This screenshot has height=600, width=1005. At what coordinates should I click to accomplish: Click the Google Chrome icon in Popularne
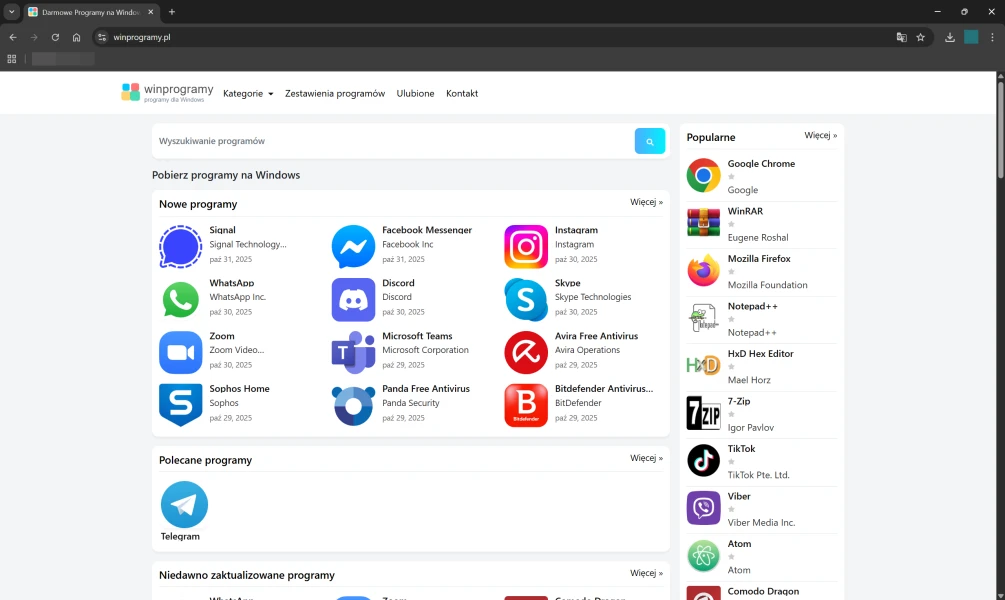pos(703,176)
